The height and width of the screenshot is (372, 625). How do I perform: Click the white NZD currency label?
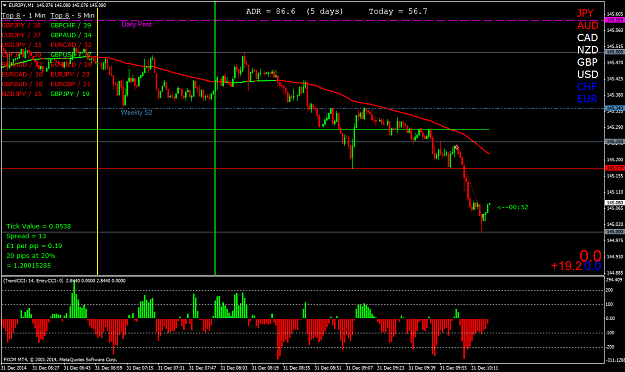pyautogui.click(x=588, y=50)
